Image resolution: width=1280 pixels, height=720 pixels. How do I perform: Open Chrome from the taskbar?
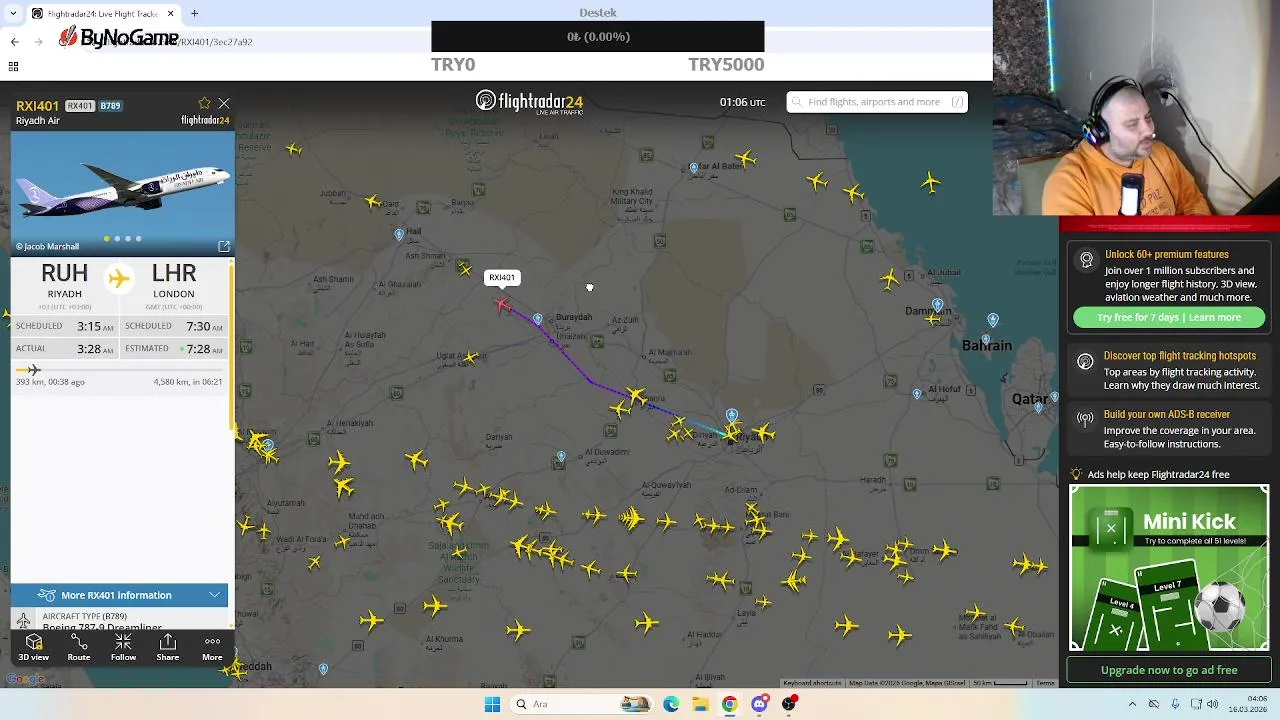point(730,704)
